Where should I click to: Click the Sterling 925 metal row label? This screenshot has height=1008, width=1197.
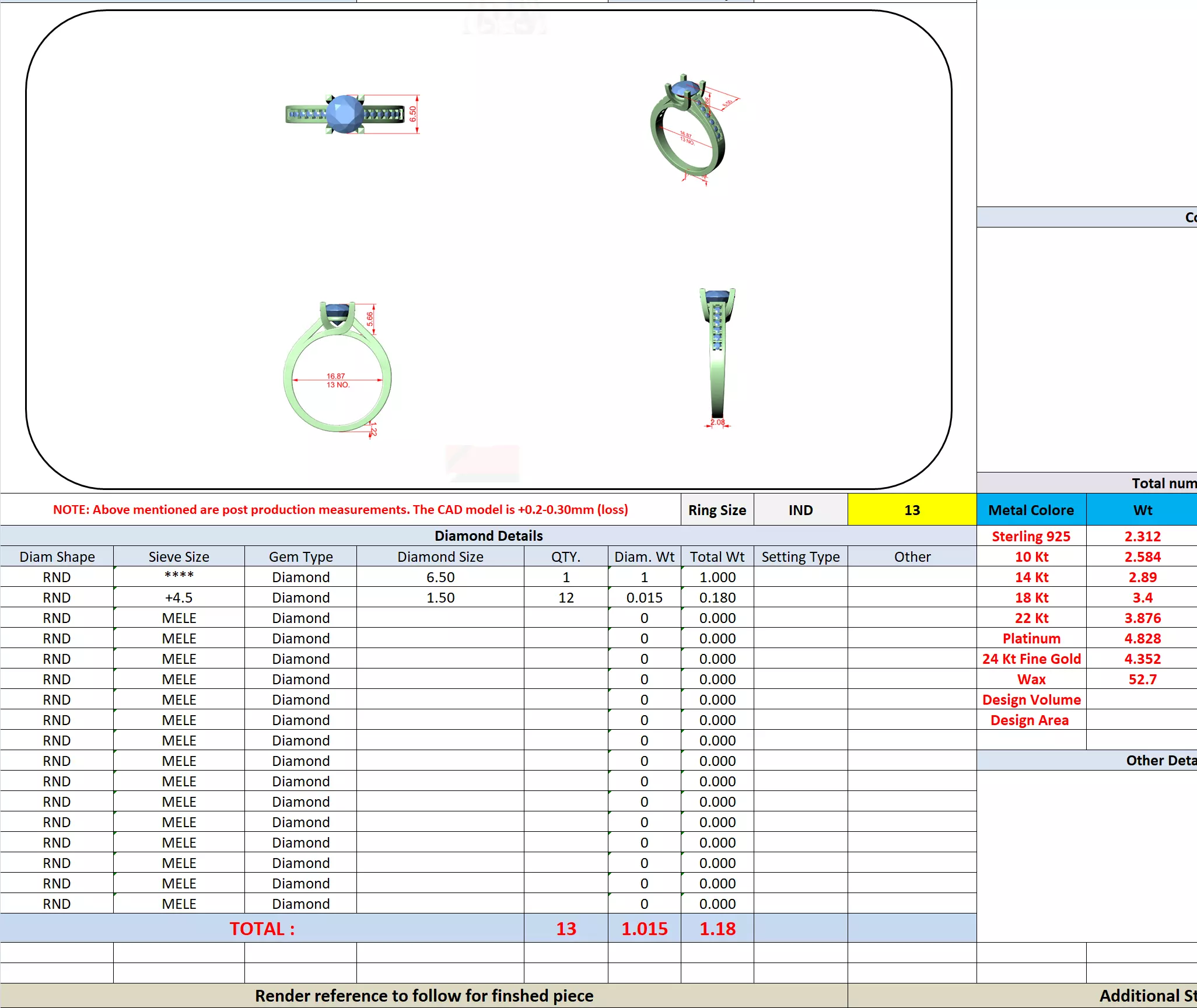[x=1031, y=536]
